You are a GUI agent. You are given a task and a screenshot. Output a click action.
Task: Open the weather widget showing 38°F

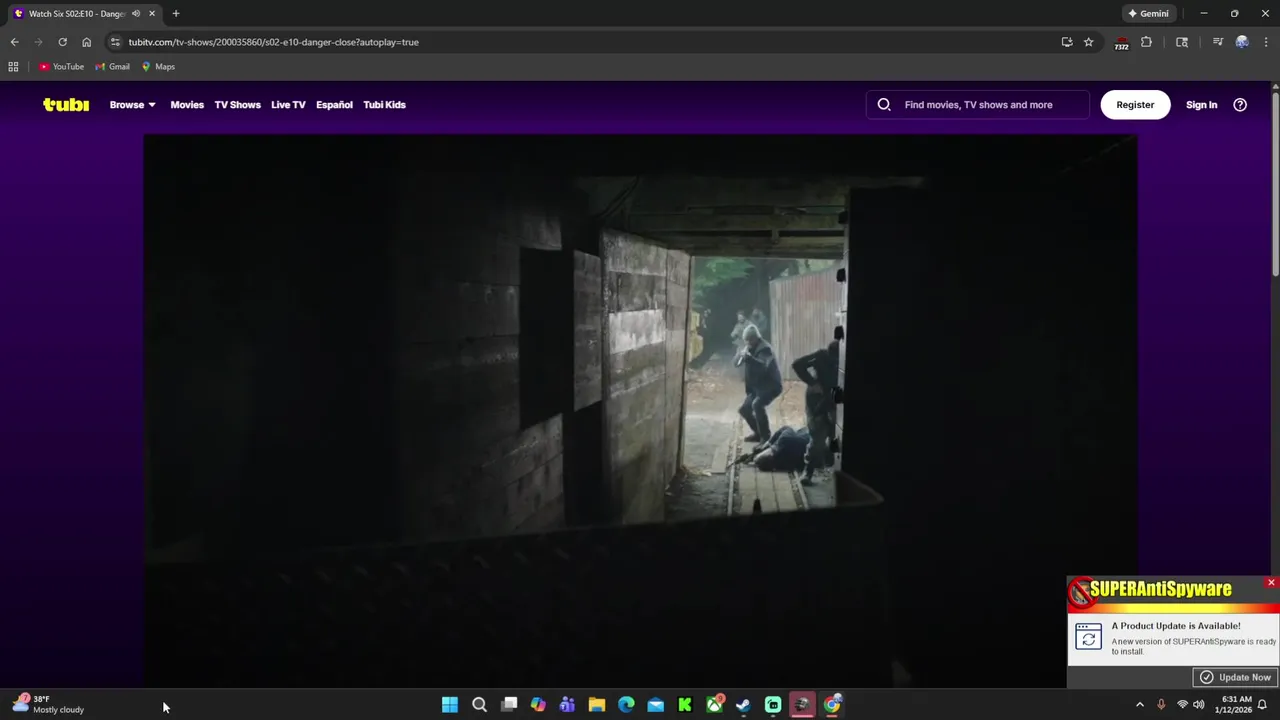click(48, 705)
